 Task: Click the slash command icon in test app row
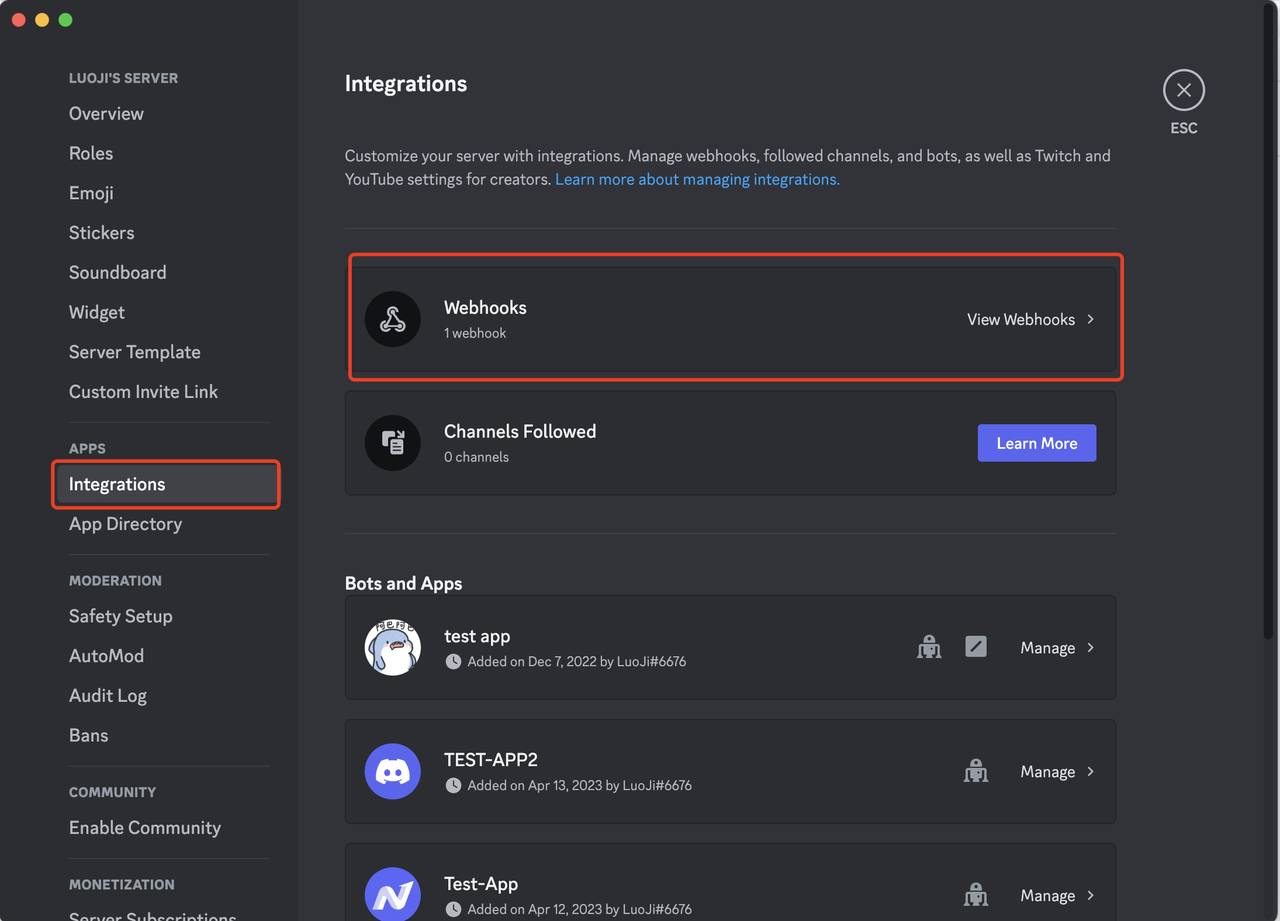click(976, 647)
